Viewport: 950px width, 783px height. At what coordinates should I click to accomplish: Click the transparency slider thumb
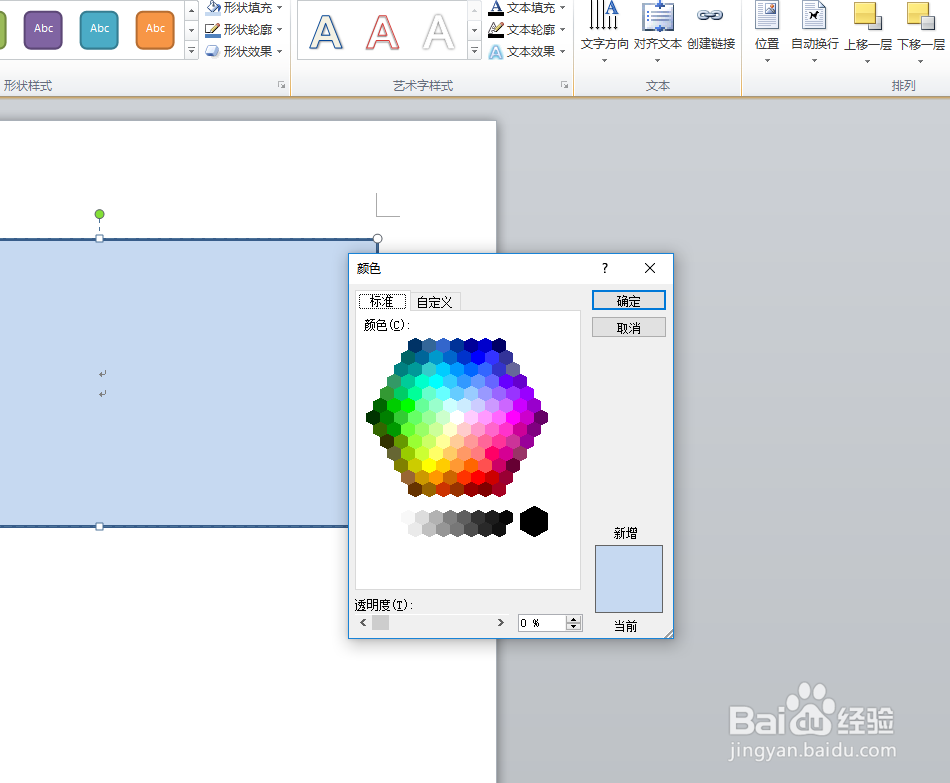point(380,622)
